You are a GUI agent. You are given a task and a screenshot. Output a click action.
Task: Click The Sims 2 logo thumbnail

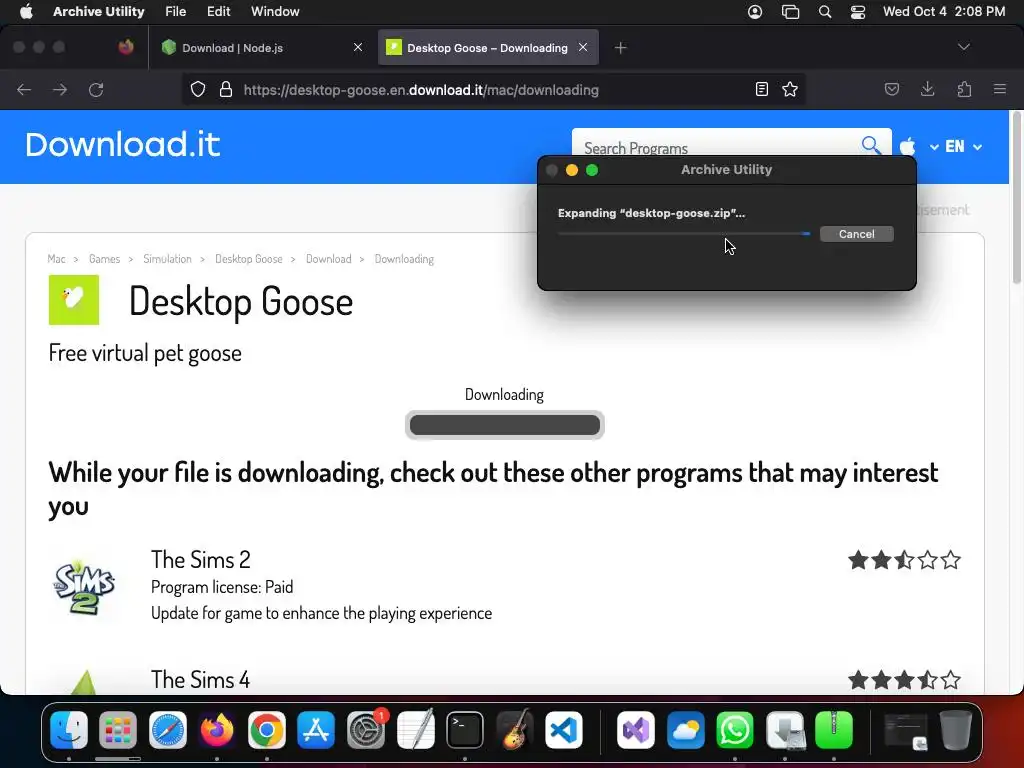(x=84, y=586)
